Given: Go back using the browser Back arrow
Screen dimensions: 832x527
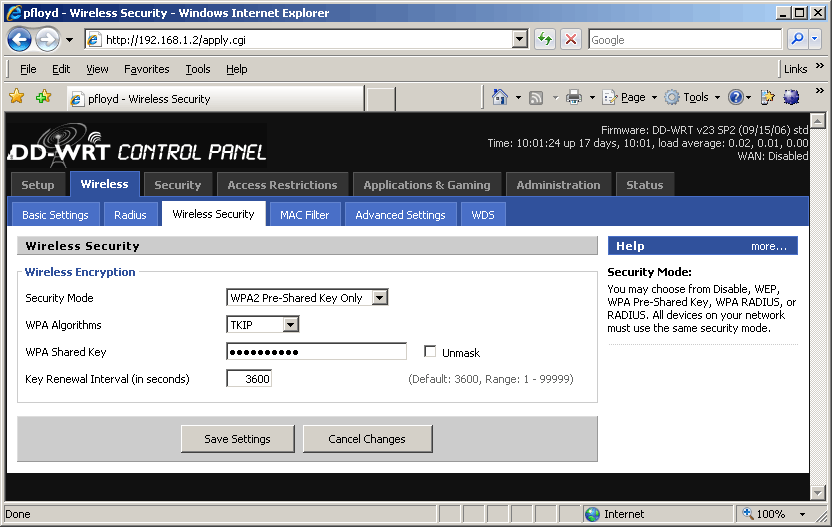Looking at the screenshot, I should (x=20, y=39).
